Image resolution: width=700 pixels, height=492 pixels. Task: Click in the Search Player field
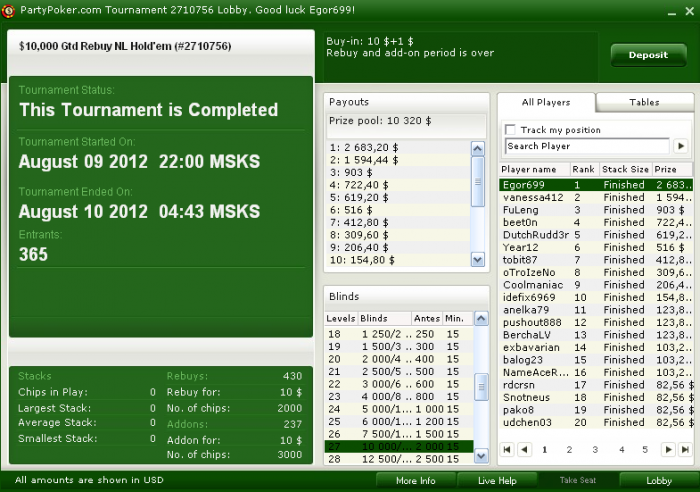tap(586, 146)
